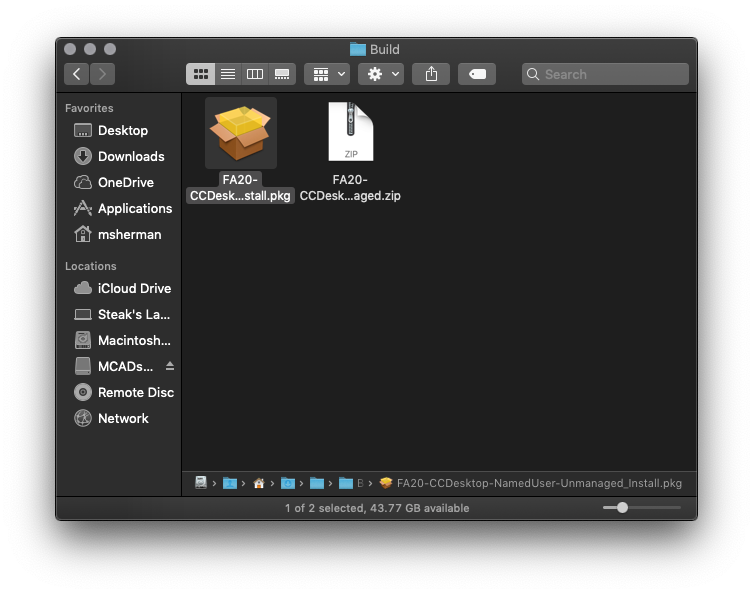Select the ZIP archive file icon
753x594 pixels.
[351, 132]
